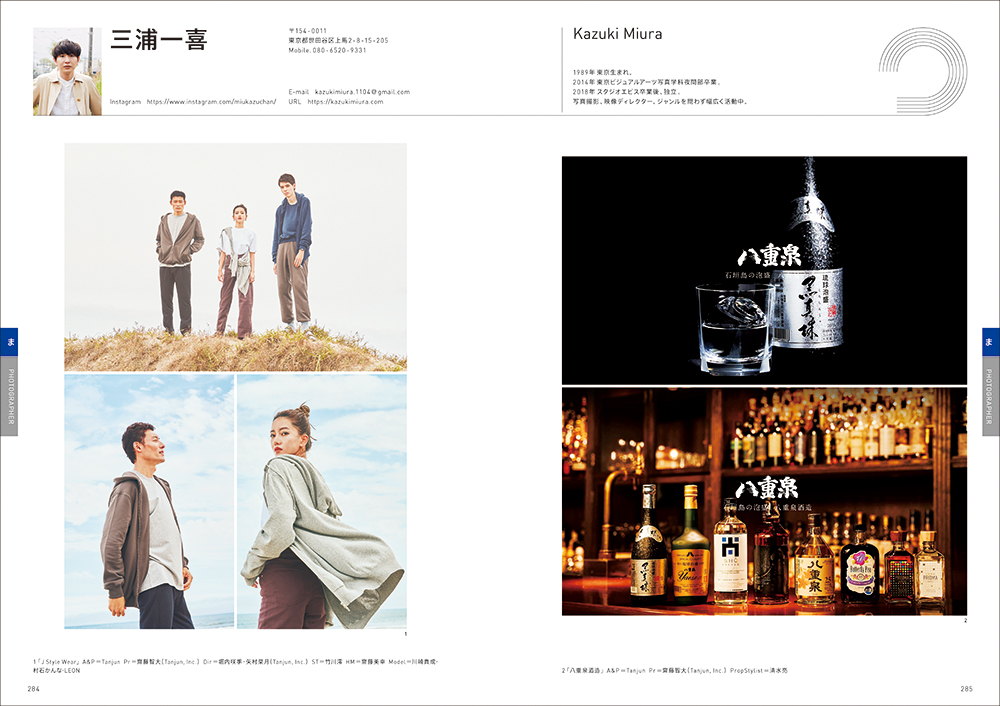The width and height of the screenshot is (1000, 706).
Task: Select the address 東京都世田谷区上馬2-8-15-205
Action: point(338,40)
